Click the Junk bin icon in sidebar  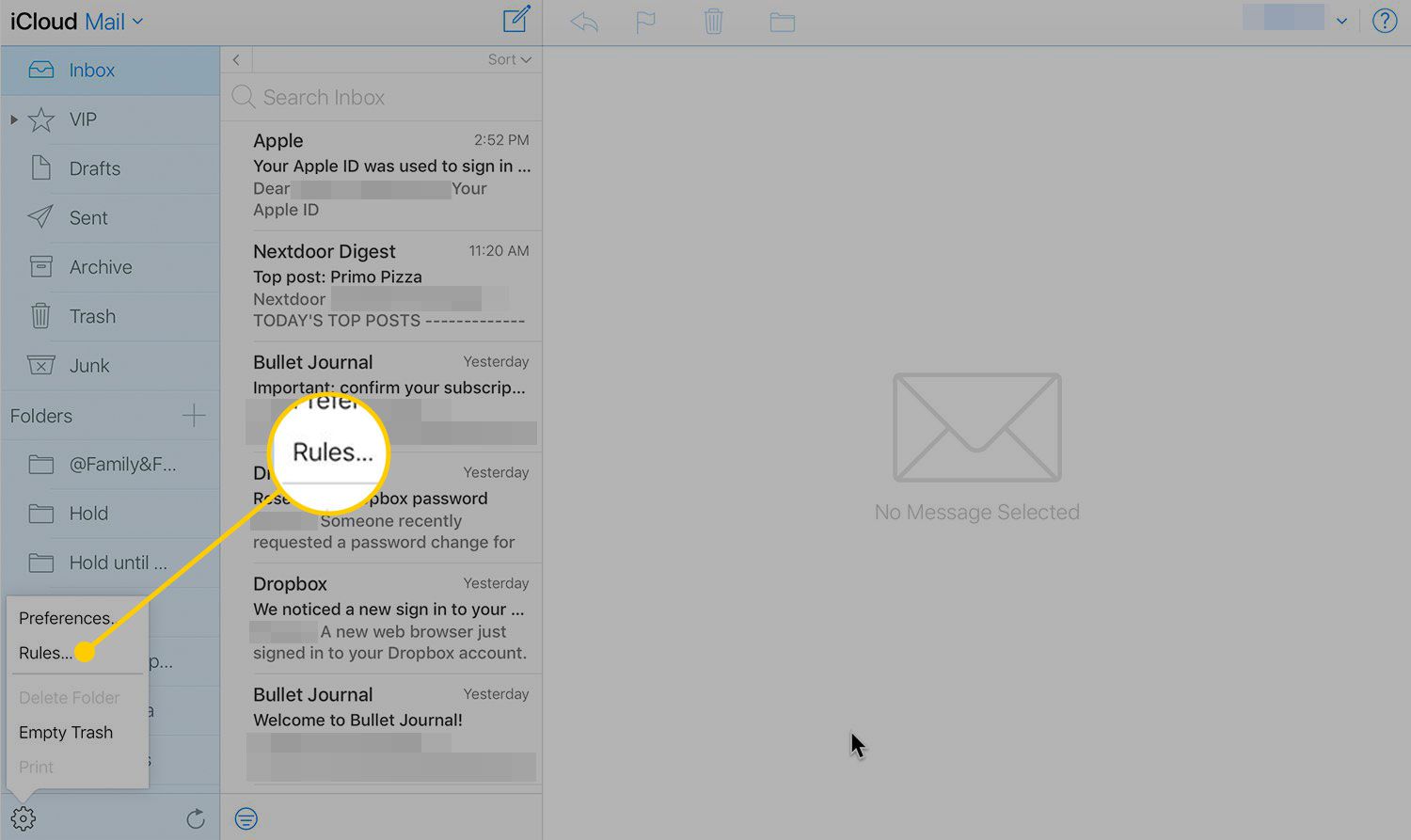tap(40, 365)
